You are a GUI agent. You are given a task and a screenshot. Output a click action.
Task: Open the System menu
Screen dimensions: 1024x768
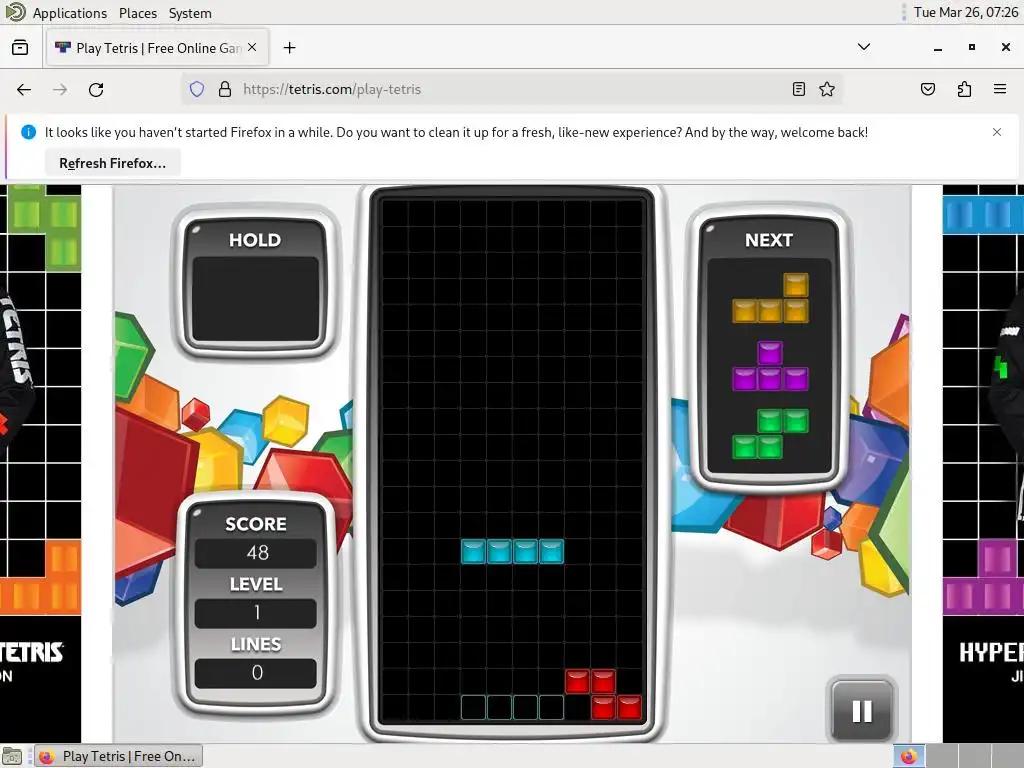[190, 13]
